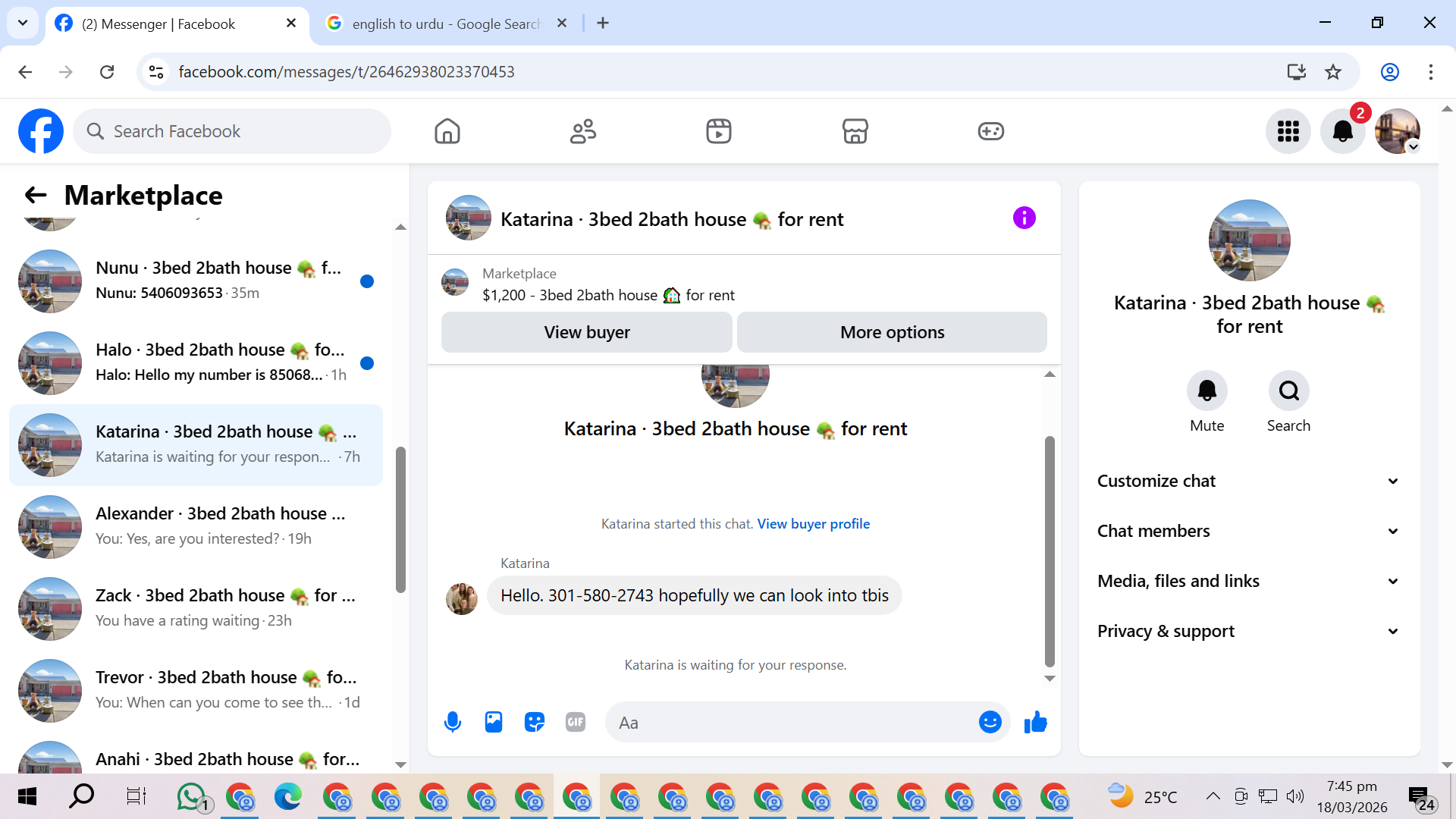Click the voice clip microphone icon
Screen dimensions: 1456x819
coord(453,722)
